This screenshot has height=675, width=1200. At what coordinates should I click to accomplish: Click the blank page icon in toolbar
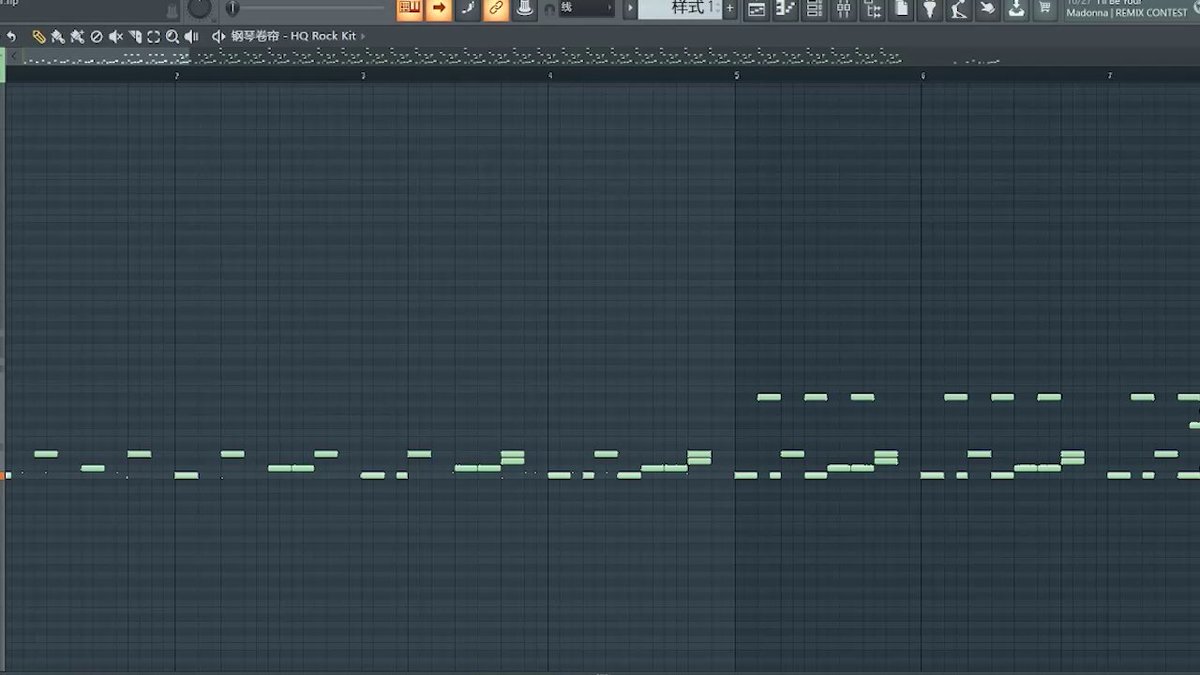tap(902, 9)
